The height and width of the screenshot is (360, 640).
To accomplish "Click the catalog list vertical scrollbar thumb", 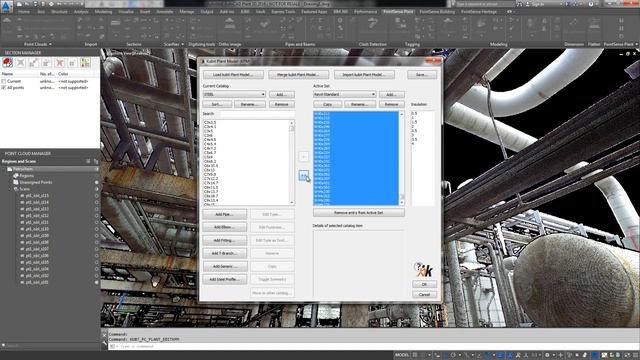I will [x=291, y=128].
